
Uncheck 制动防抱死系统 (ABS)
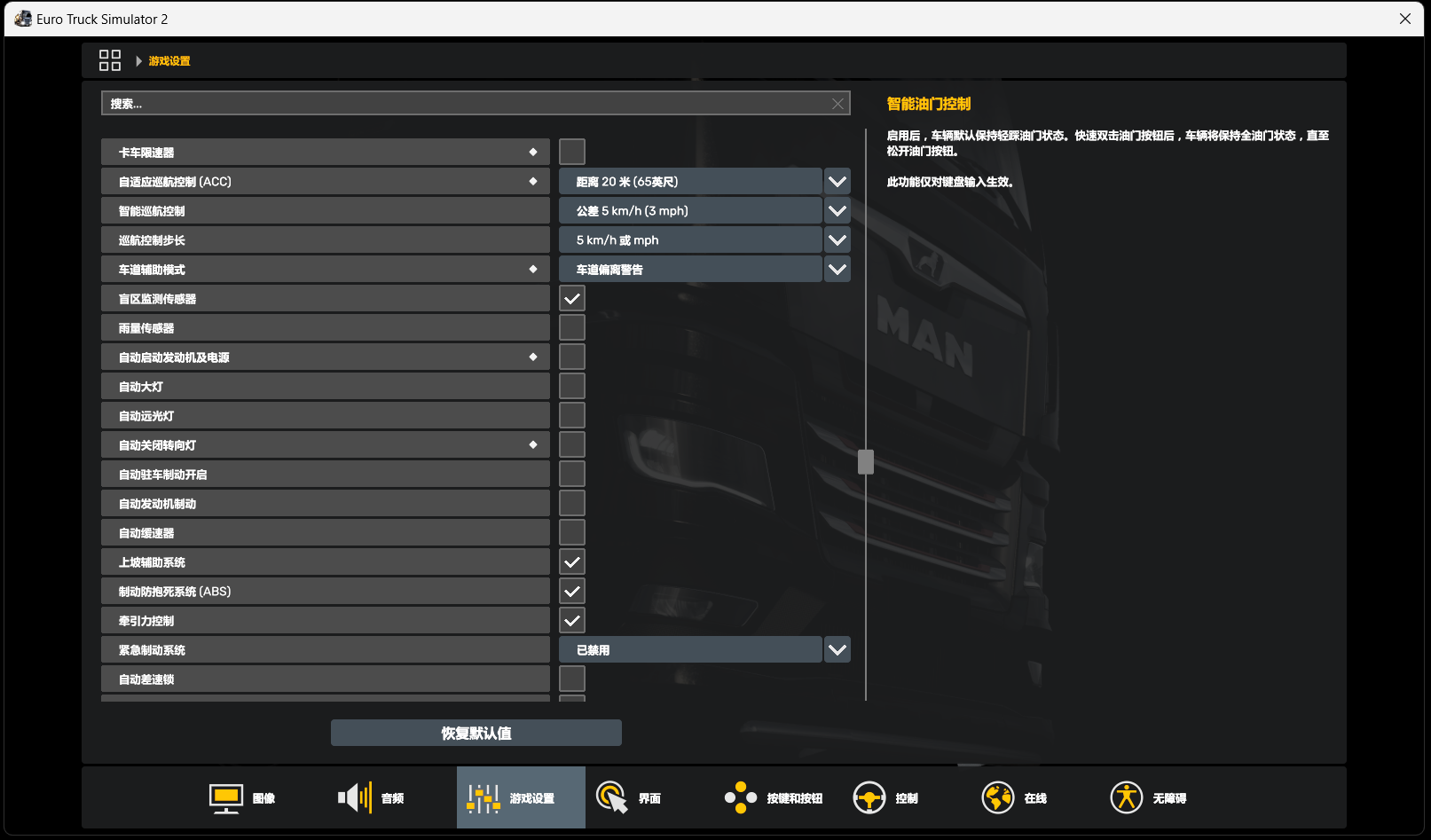pyautogui.click(x=571, y=591)
